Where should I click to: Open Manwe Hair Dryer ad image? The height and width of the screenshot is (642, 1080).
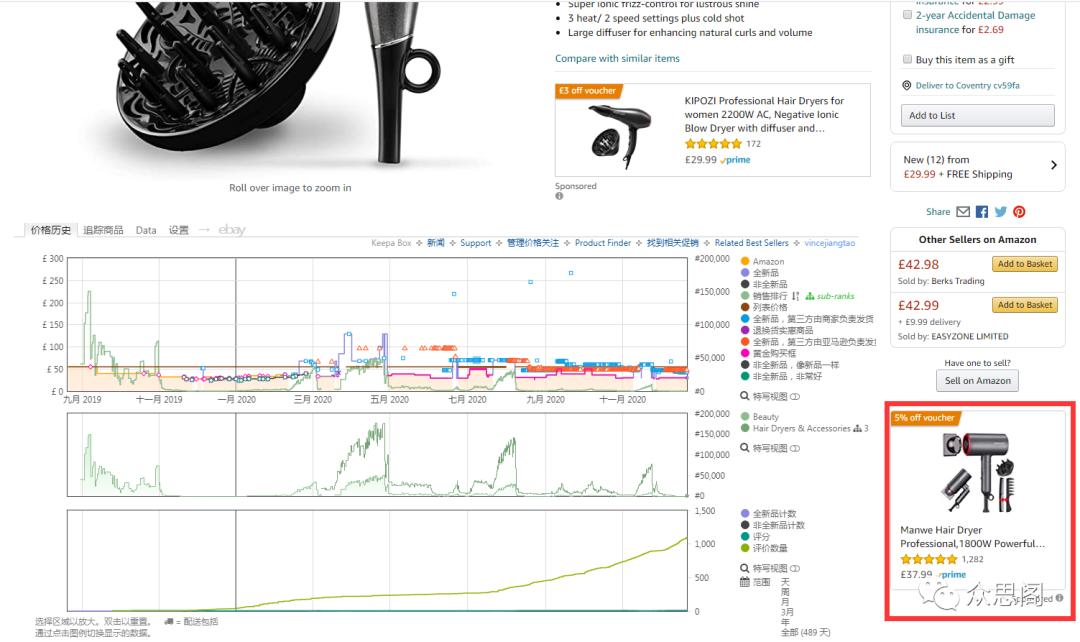(x=978, y=472)
